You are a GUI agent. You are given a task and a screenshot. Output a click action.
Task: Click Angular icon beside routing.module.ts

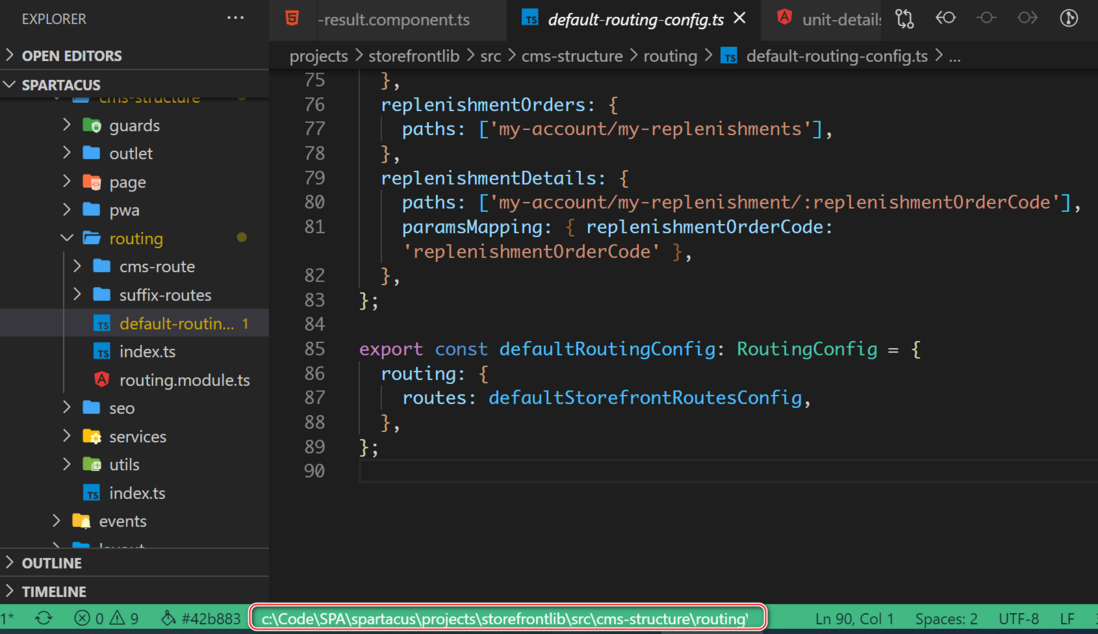pyautogui.click(x=102, y=380)
